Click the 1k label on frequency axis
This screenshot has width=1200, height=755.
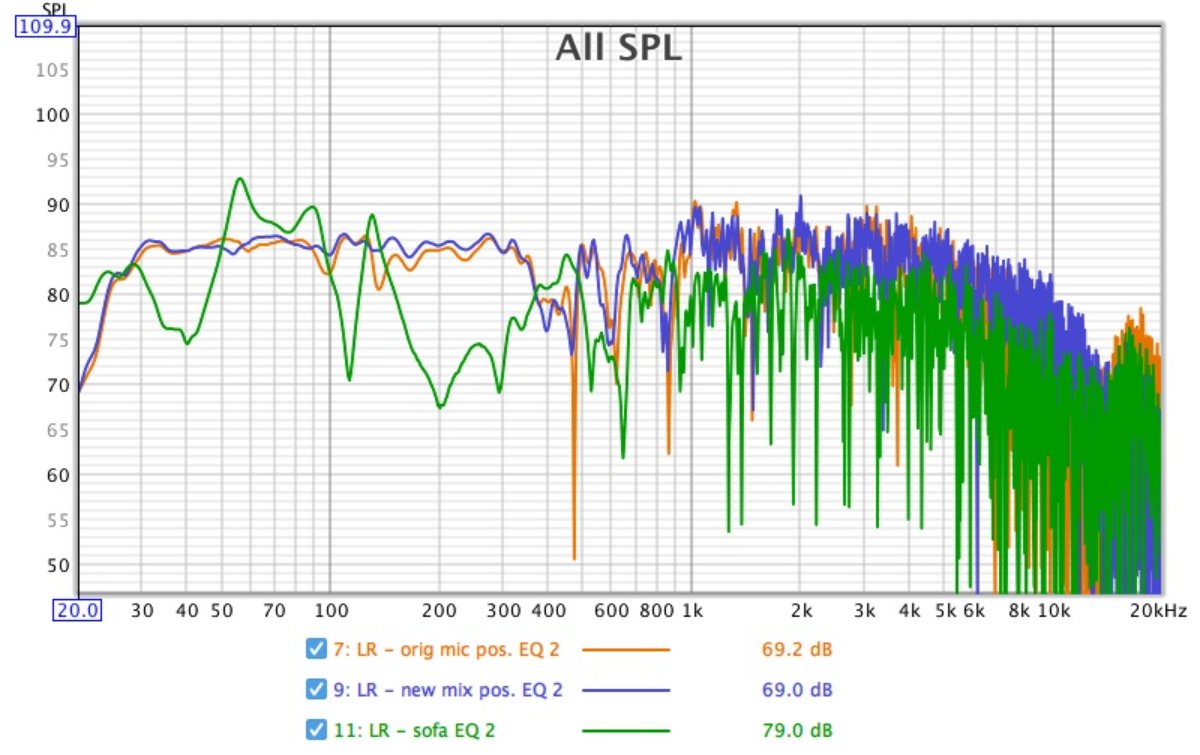click(x=691, y=611)
